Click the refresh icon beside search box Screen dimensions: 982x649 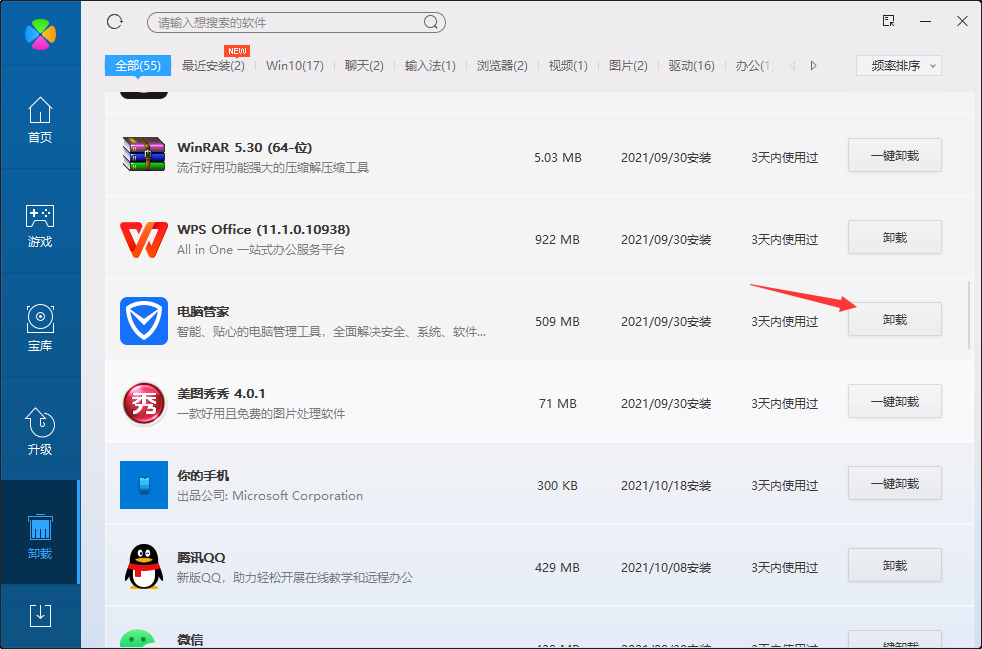(x=115, y=22)
